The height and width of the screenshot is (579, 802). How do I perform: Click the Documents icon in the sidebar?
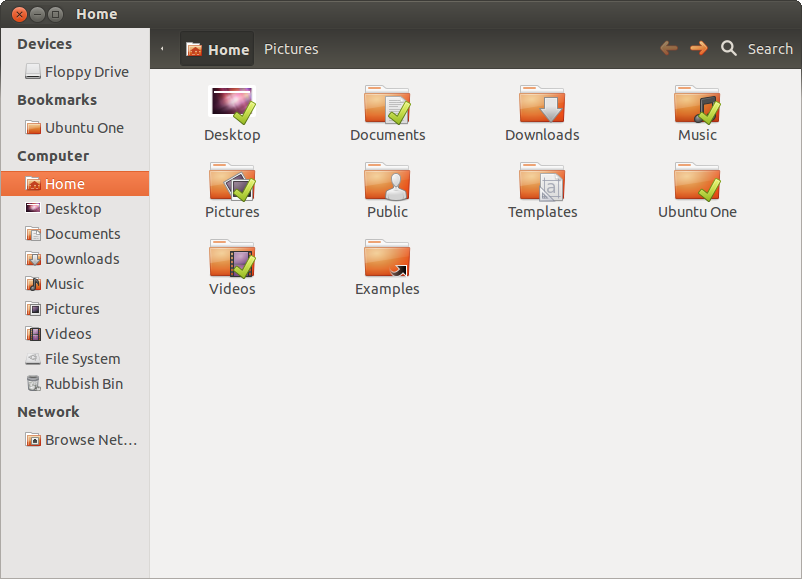[33, 234]
